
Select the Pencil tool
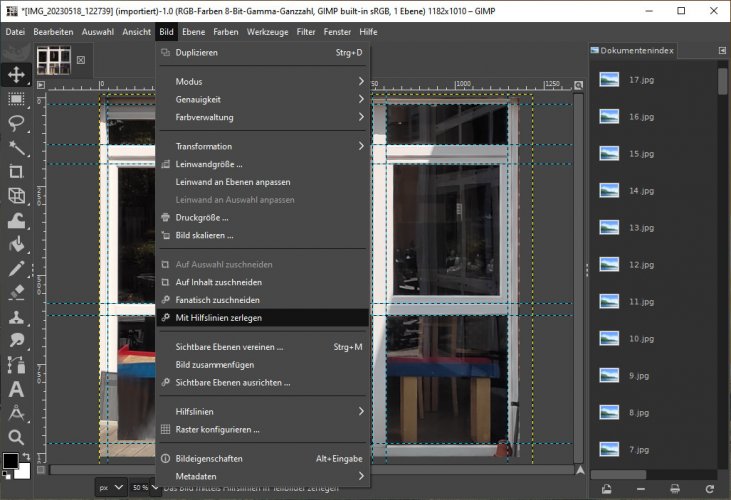coord(16,268)
